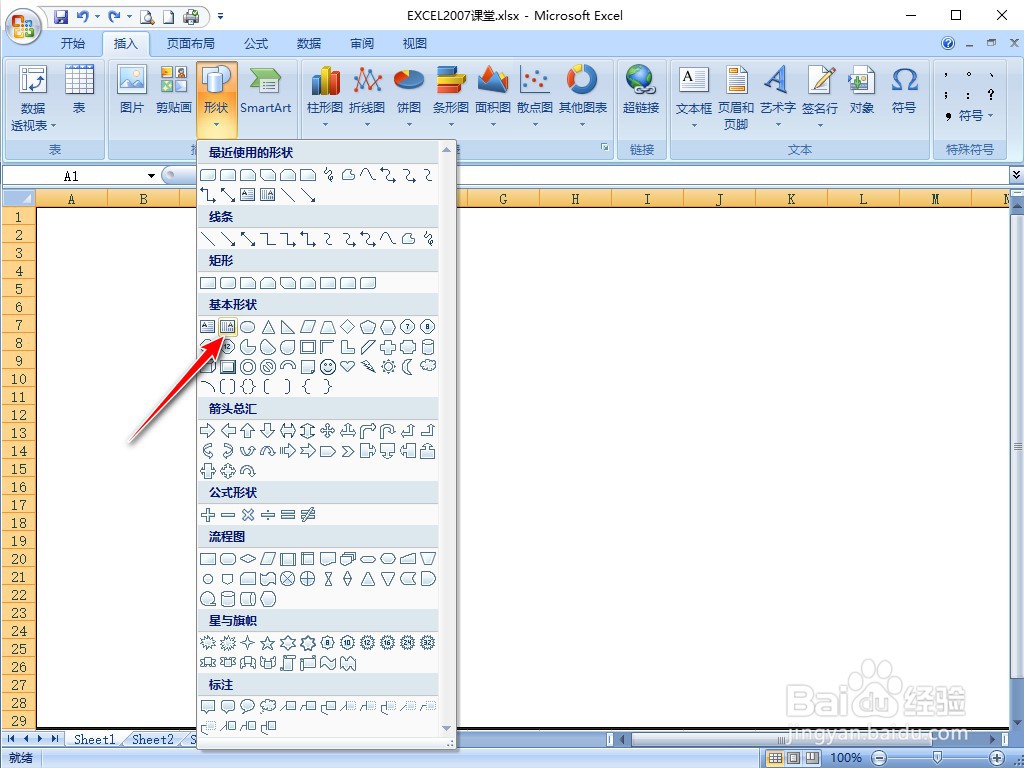Pick the flowchart decision diamond

tap(248, 559)
